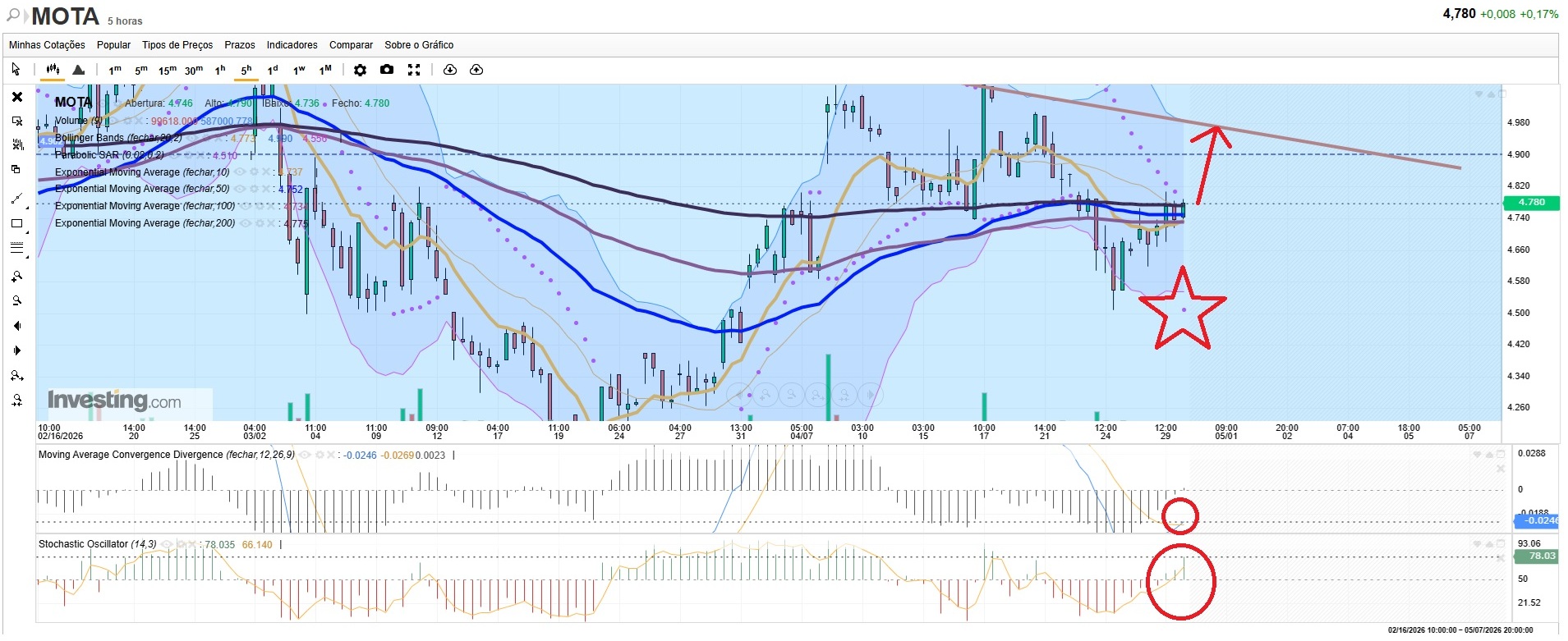Open the Indicadores menu
The width and height of the screenshot is (1568, 641).
[x=292, y=45]
